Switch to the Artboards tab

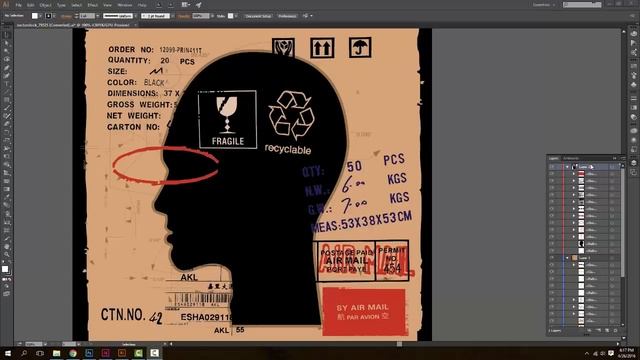(x=571, y=158)
